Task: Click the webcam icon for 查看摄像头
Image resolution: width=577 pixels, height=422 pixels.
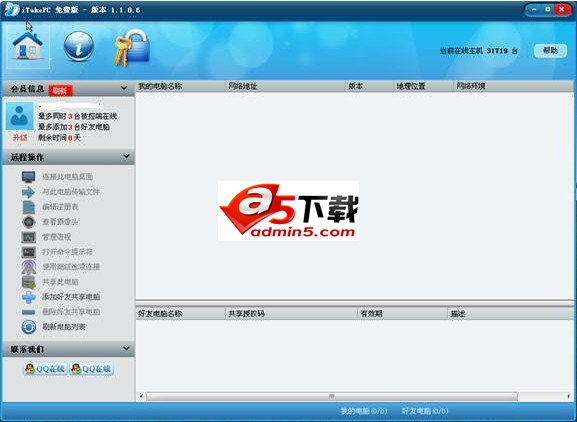Action: 29,221
